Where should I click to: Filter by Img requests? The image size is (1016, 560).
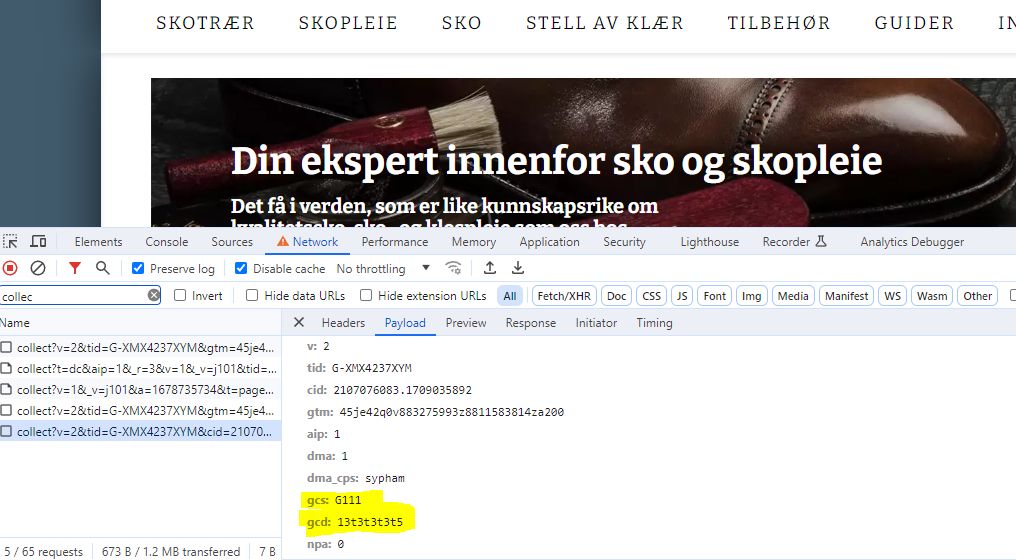point(752,296)
